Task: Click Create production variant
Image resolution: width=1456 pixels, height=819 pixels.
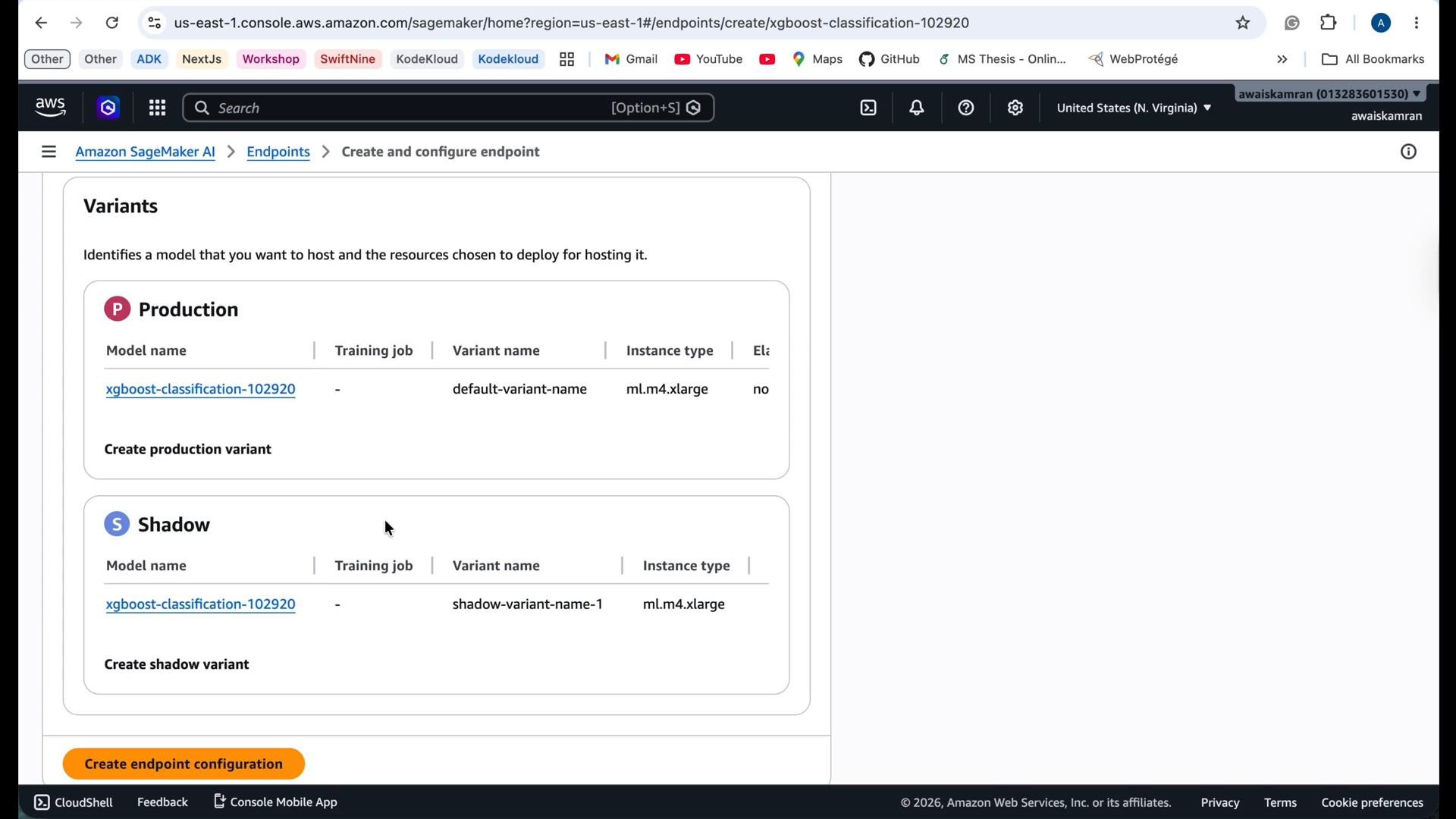Action: coord(188,449)
